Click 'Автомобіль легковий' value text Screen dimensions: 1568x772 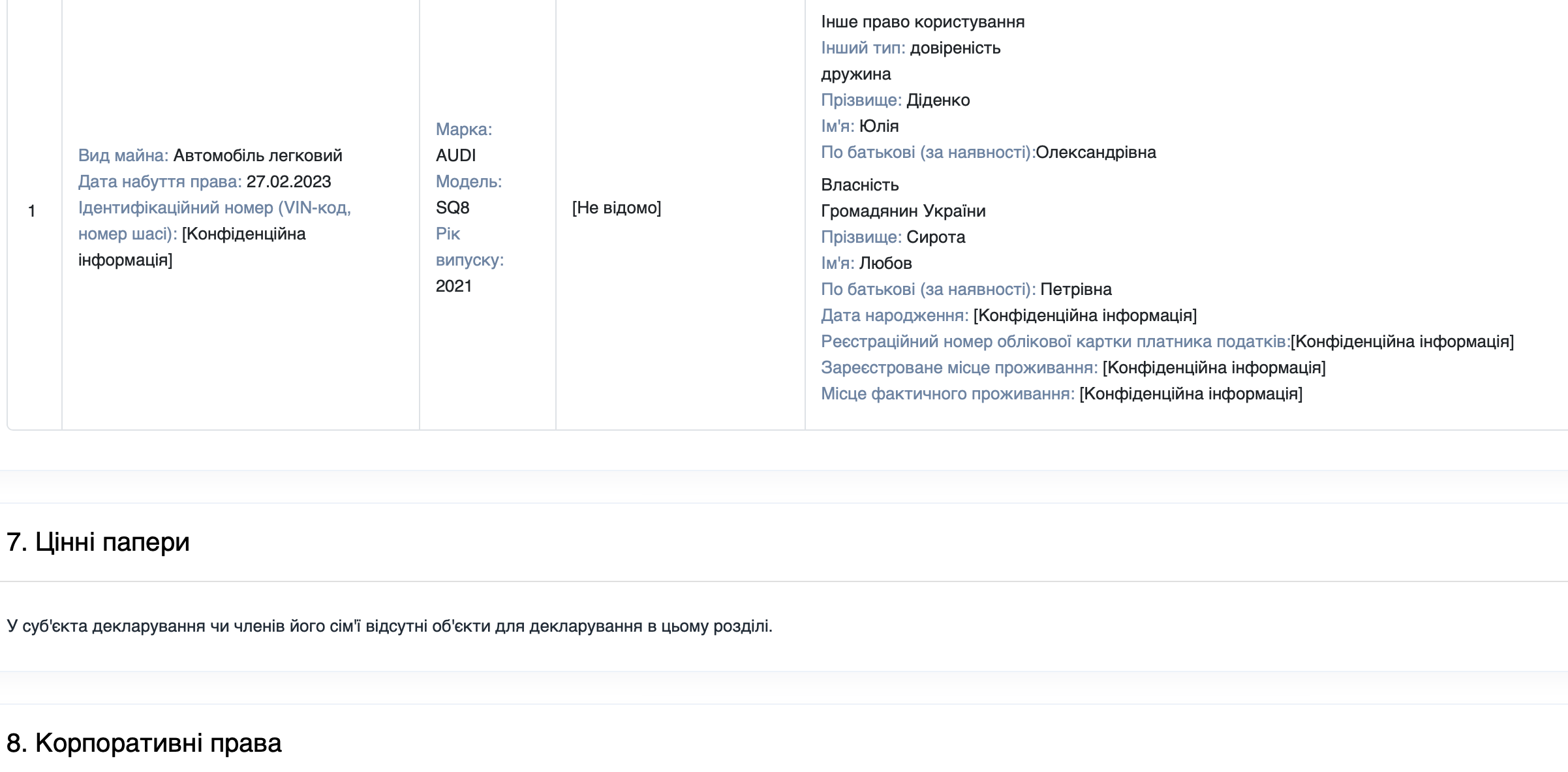[x=258, y=155]
